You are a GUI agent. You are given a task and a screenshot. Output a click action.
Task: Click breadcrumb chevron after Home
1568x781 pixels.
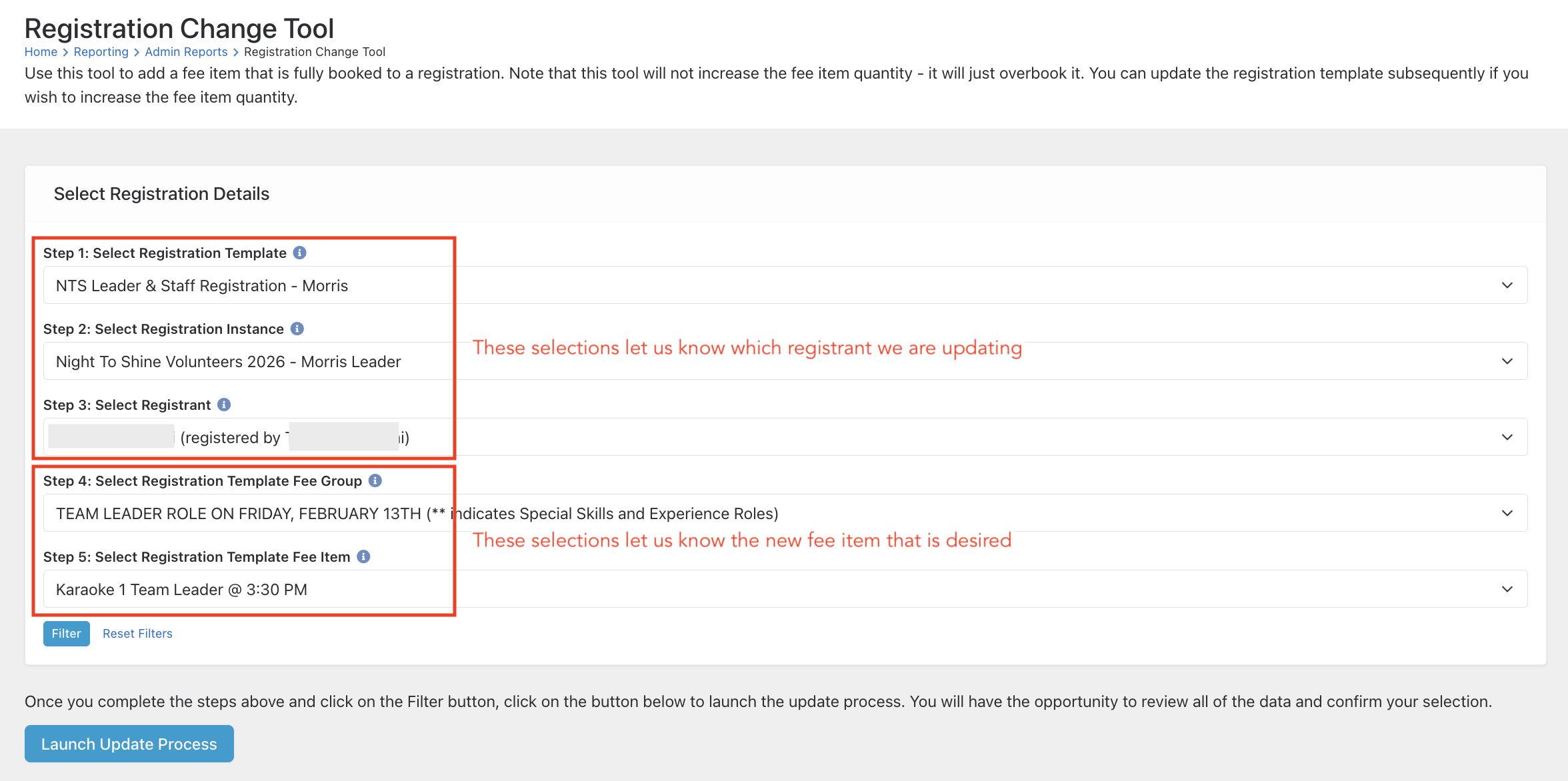(x=65, y=52)
